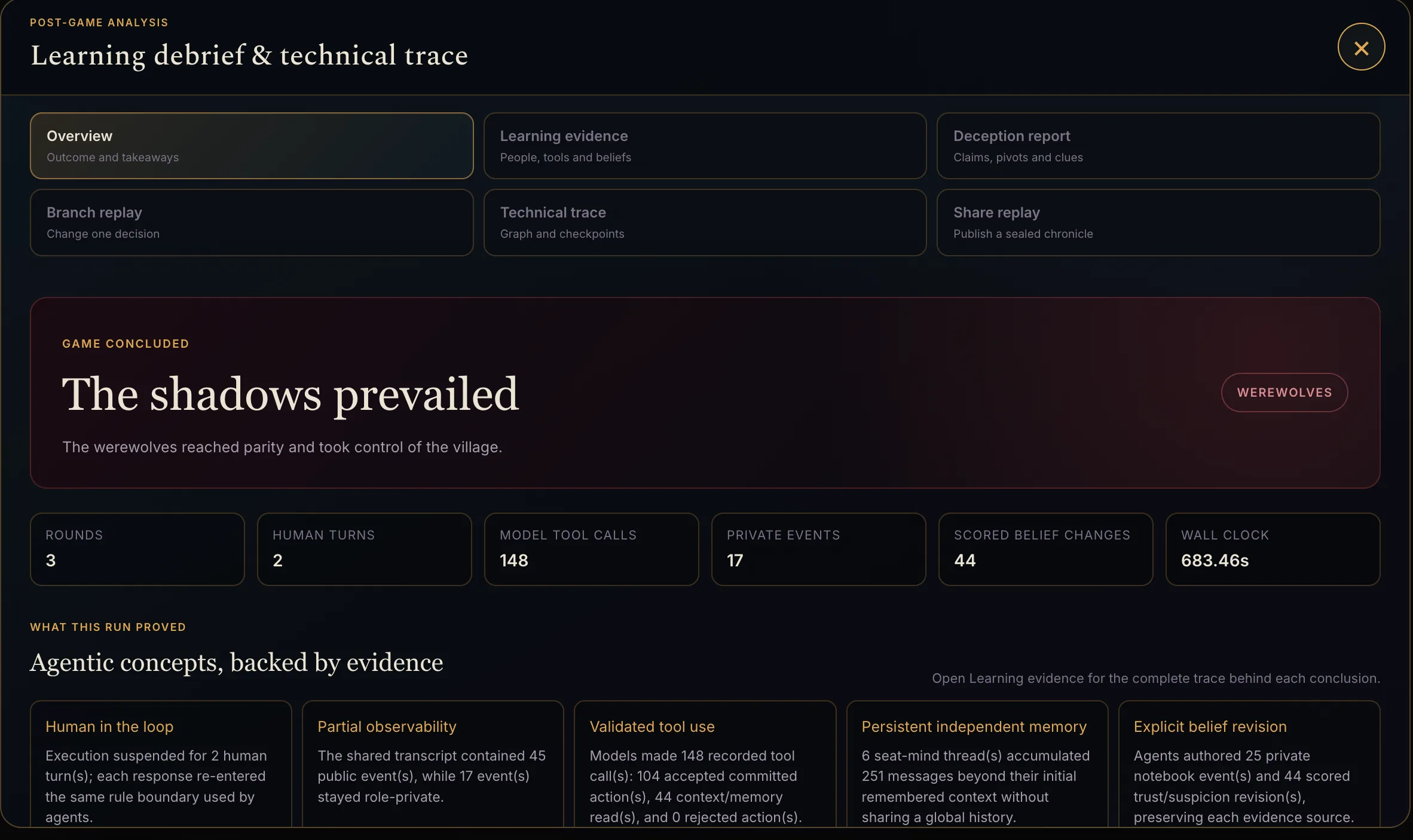Click the Model Tool Calls stat card
The height and width of the screenshot is (840, 1413).
tap(592, 549)
